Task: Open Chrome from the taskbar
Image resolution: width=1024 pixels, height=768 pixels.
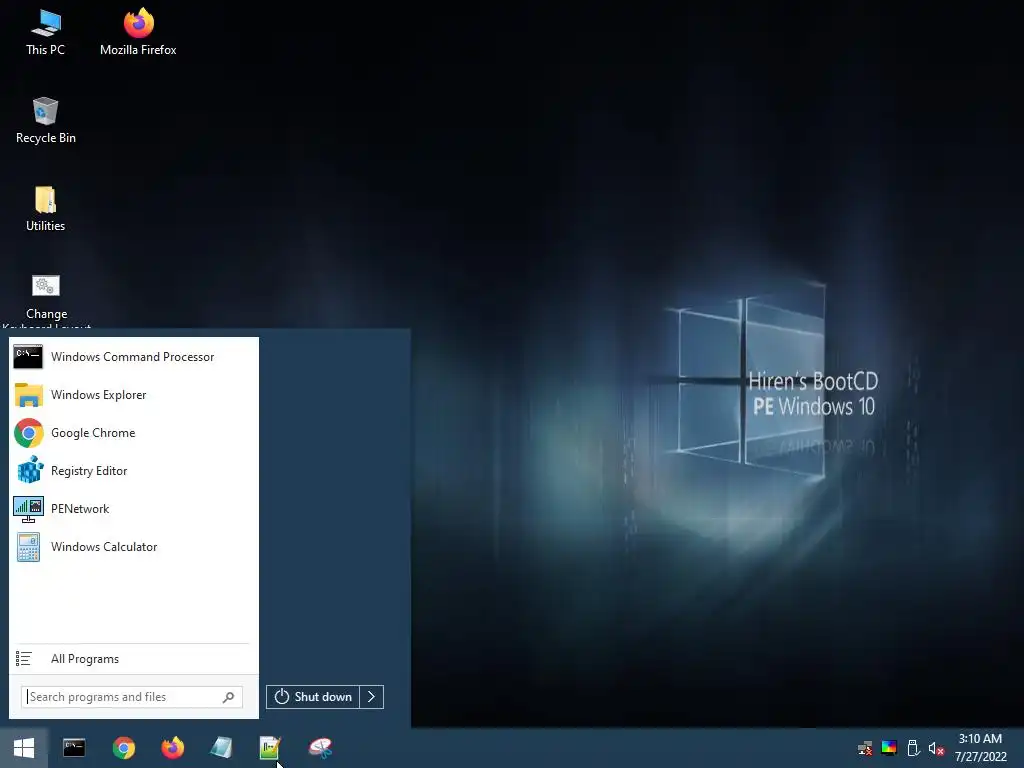Action: click(x=123, y=748)
